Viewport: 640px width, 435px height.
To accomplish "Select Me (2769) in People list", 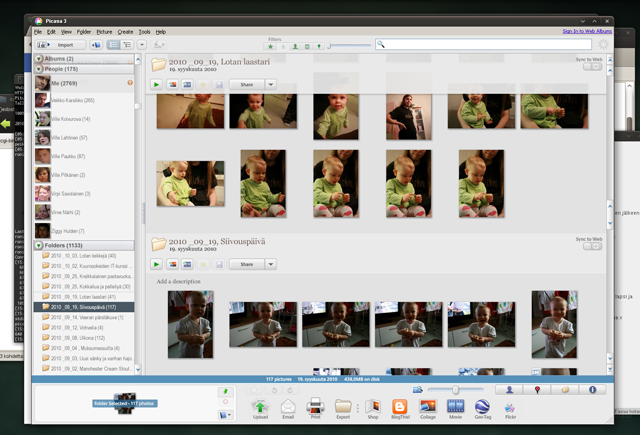I will pos(84,83).
